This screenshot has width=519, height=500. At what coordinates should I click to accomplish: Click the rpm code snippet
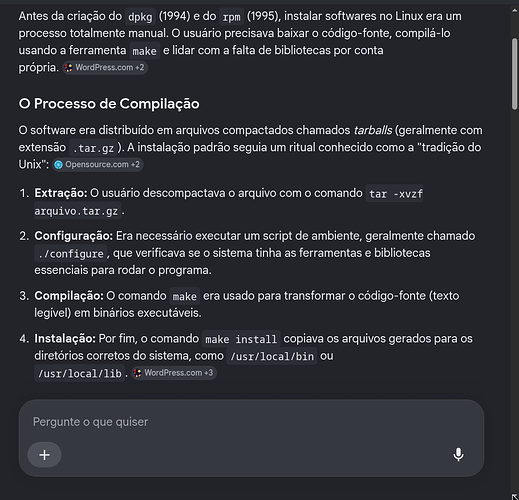click(231, 17)
